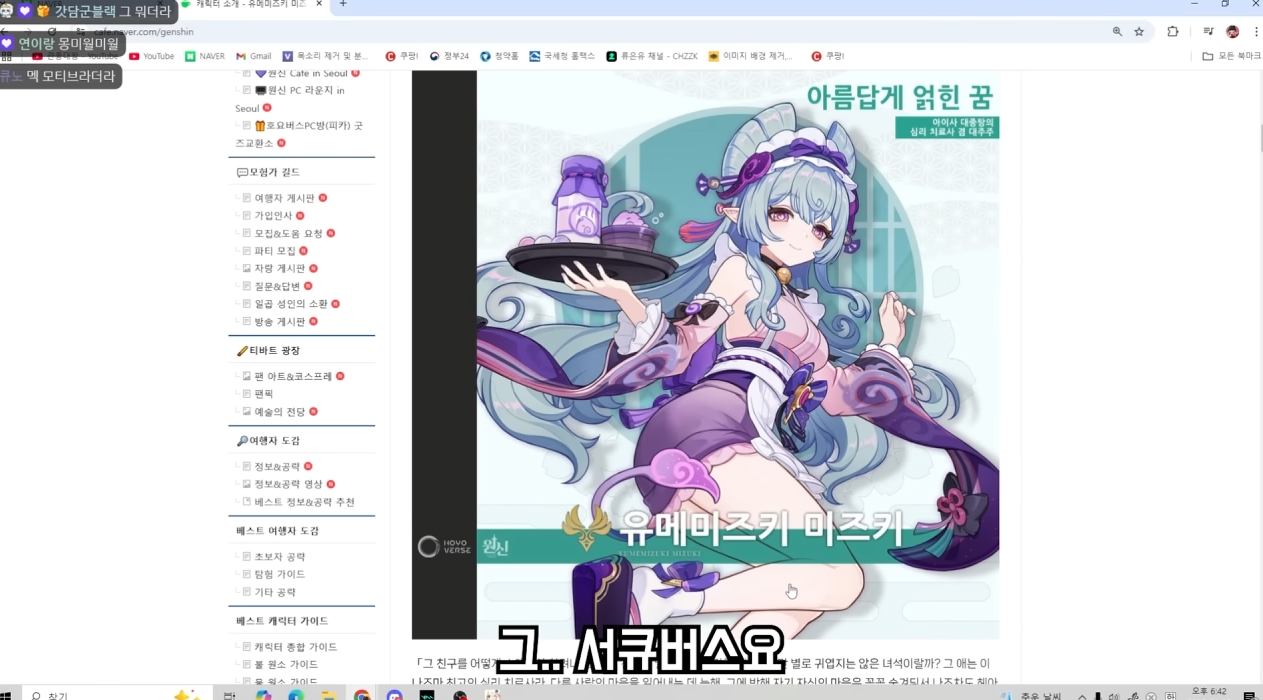Click the zoom magnifier icon in address bar
The height and width of the screenshot is (700, 1263).
pos(1117,32)
